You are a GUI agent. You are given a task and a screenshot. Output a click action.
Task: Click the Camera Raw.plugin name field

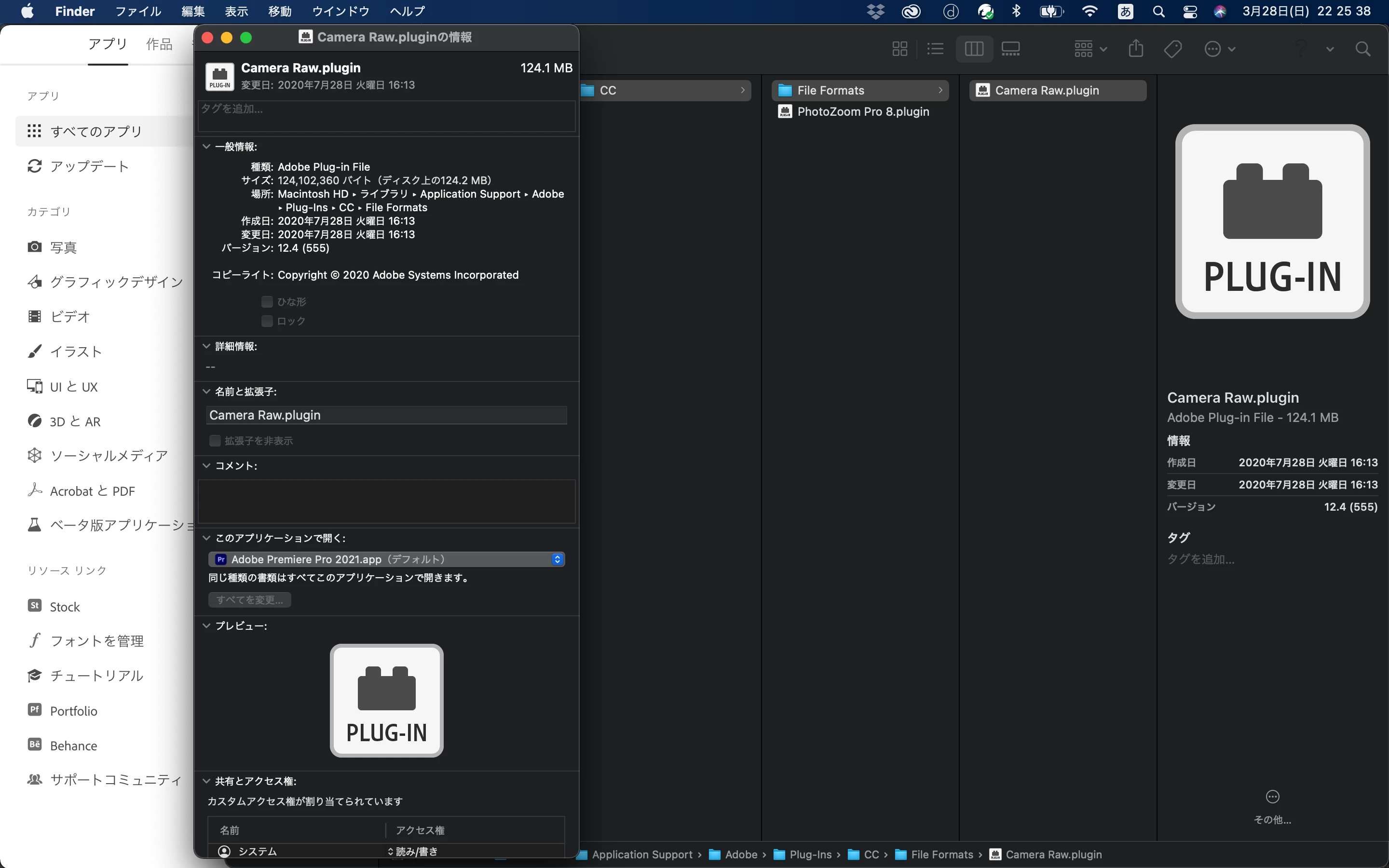pyautogui.click(x=386, y=415)
